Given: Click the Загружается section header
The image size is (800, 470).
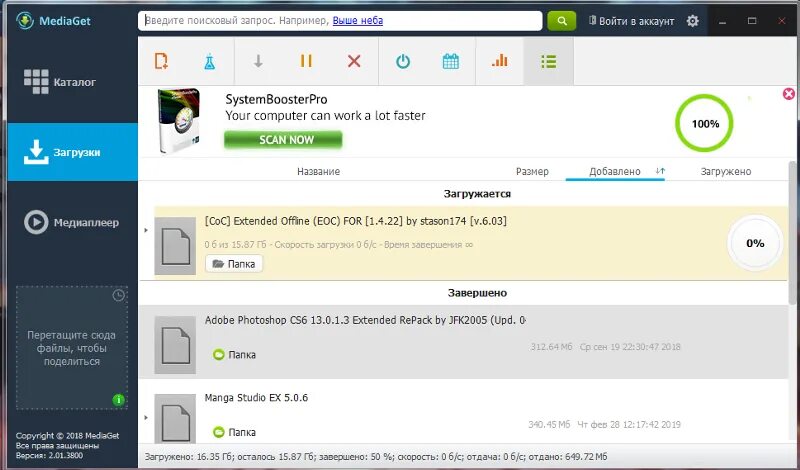Looking at the screenshot, I should 477,194.
